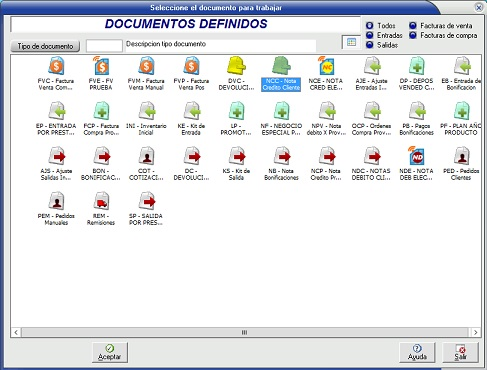Filter by Facturas de venta radio

(413, 26)
